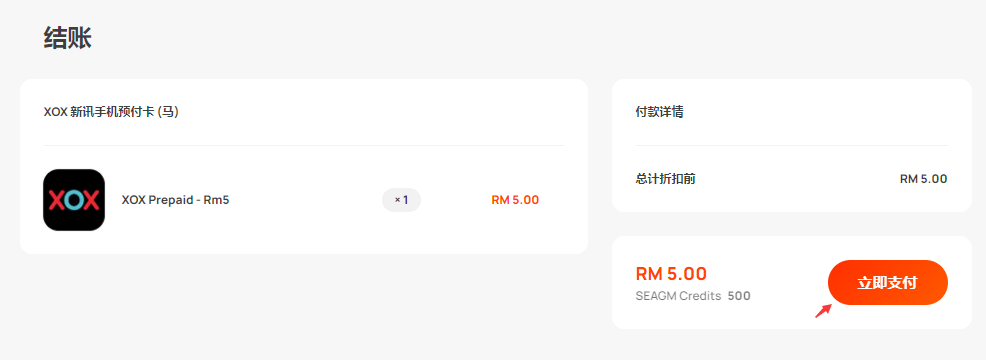Open the XOX Prepaid - Rm5 product name
This screenshot has height=360, width=986.
pos(175,200)
